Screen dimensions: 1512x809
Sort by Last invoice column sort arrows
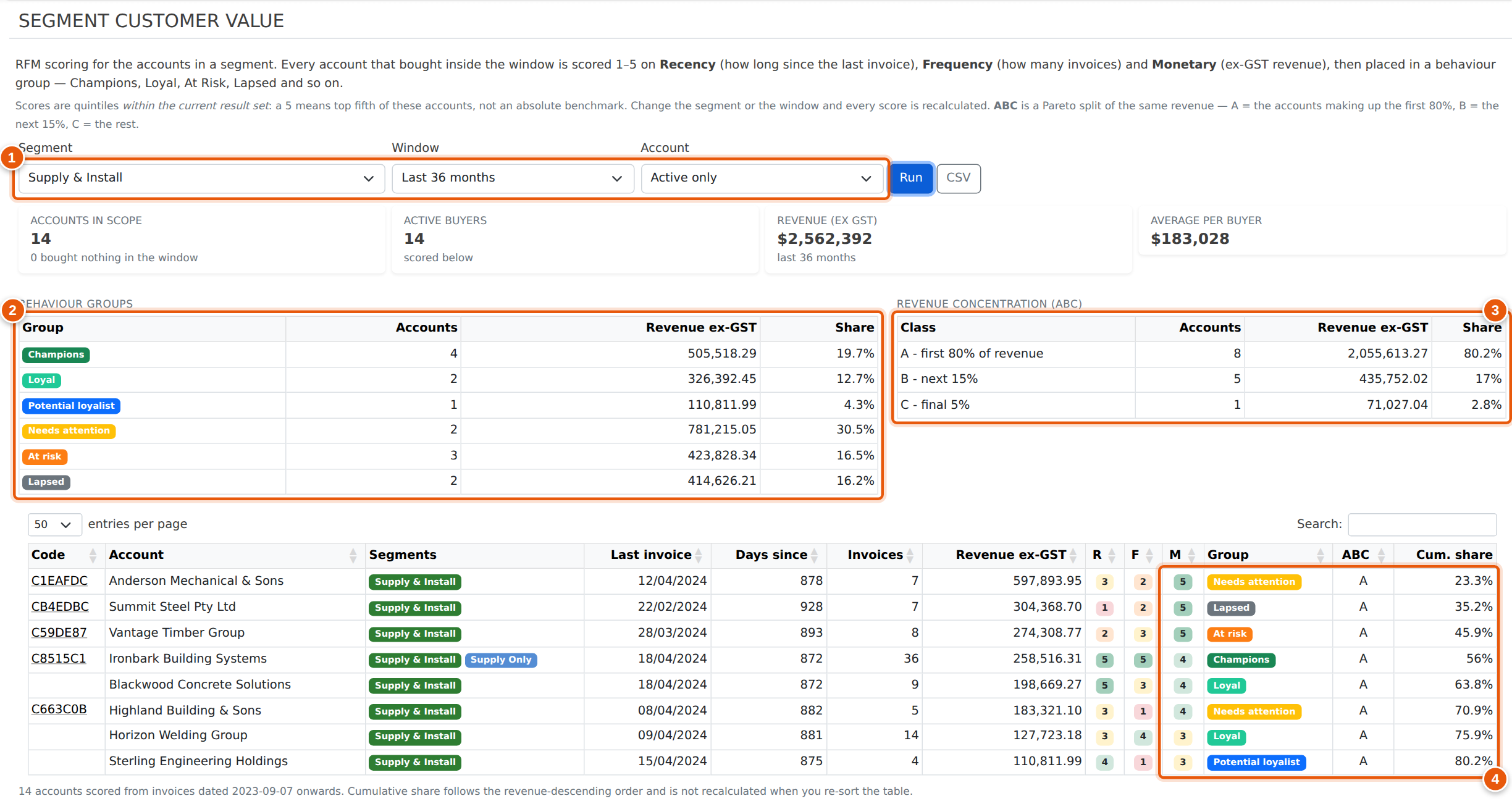coord(699,555)
